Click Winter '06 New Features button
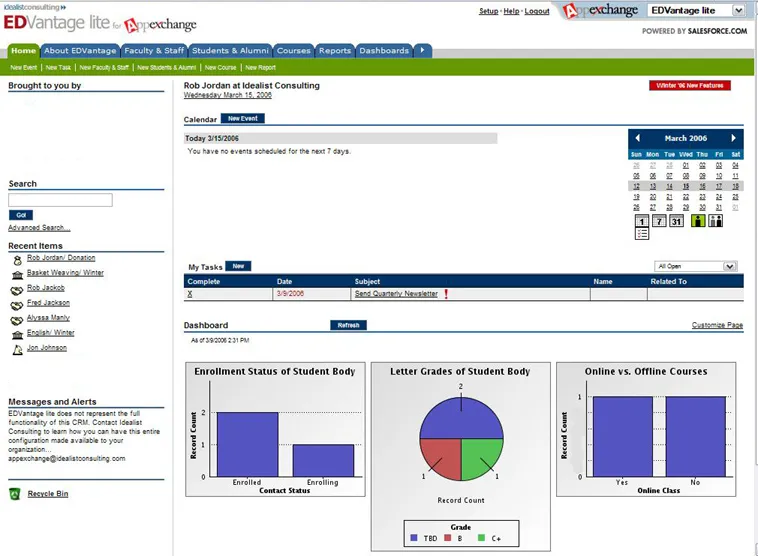The image size is (758, 556). pos(690,85)
